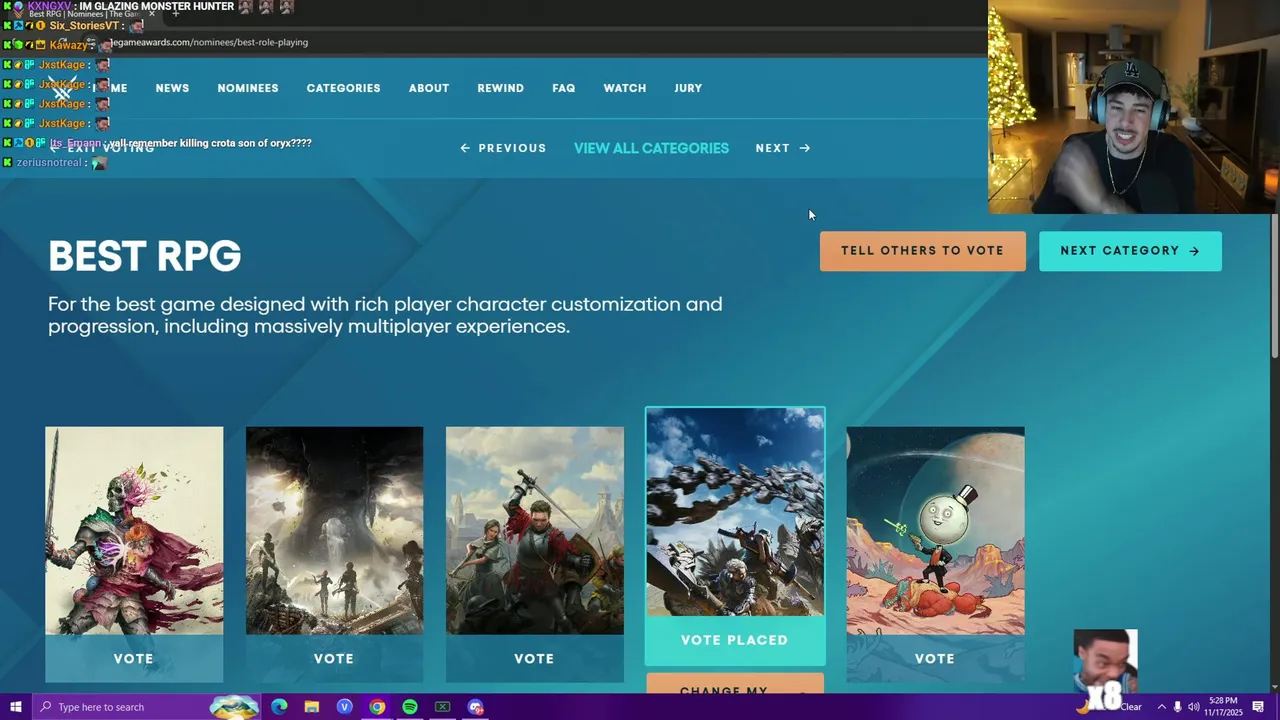Vote for the red knight swordsman game
1280x720 pixels.
[534, 658]
